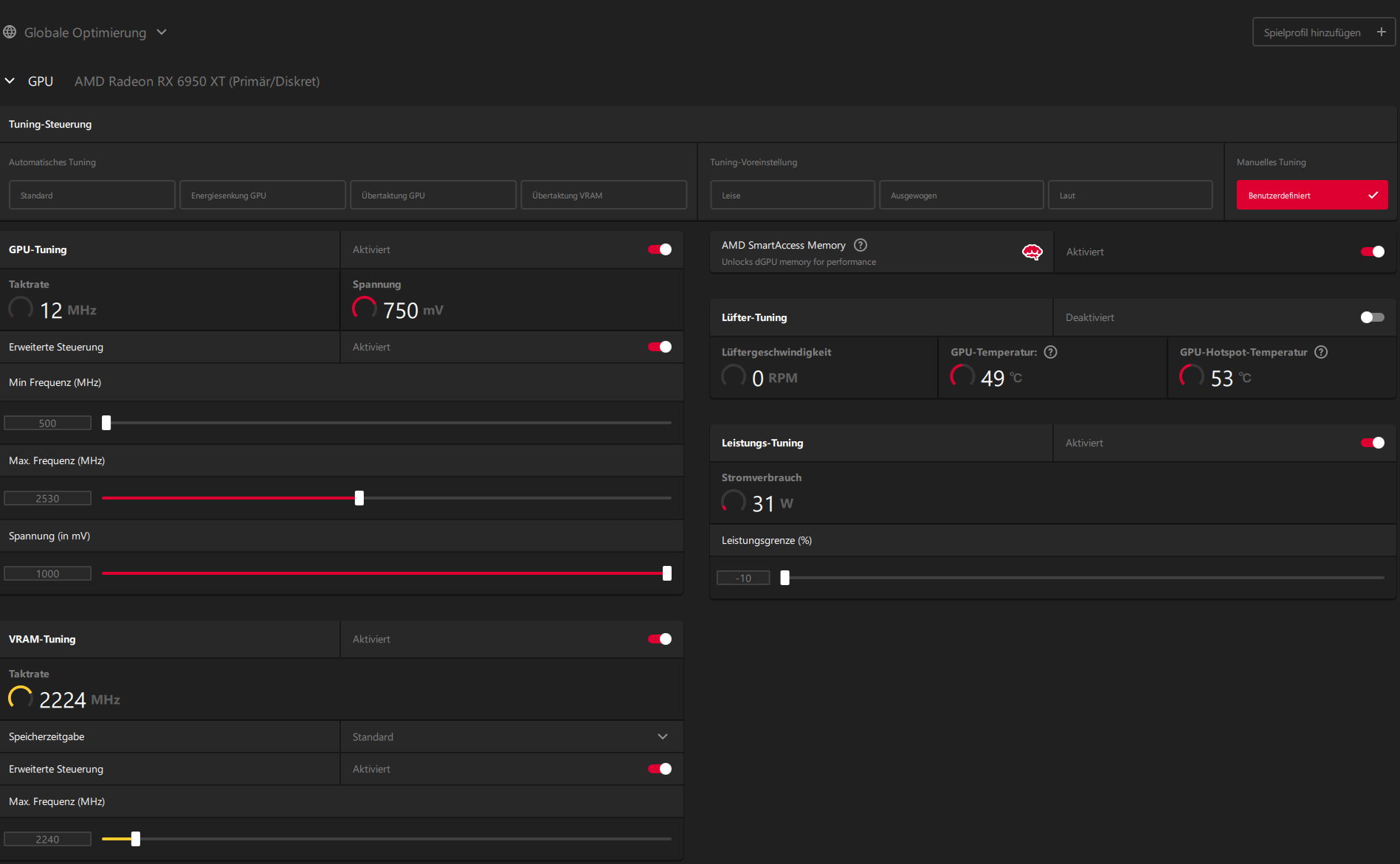Select the Ausgewogen tuning preset

[x=962, y=195]
